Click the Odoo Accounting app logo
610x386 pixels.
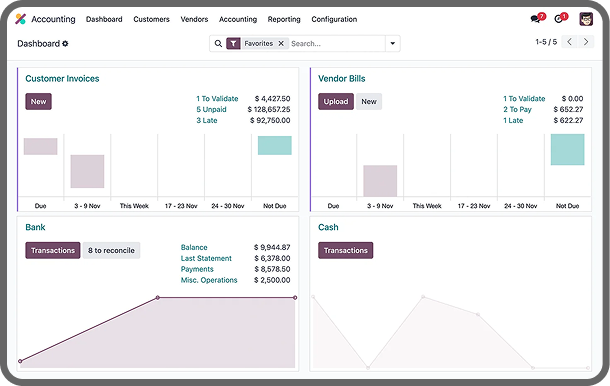[x=21, y=19]
